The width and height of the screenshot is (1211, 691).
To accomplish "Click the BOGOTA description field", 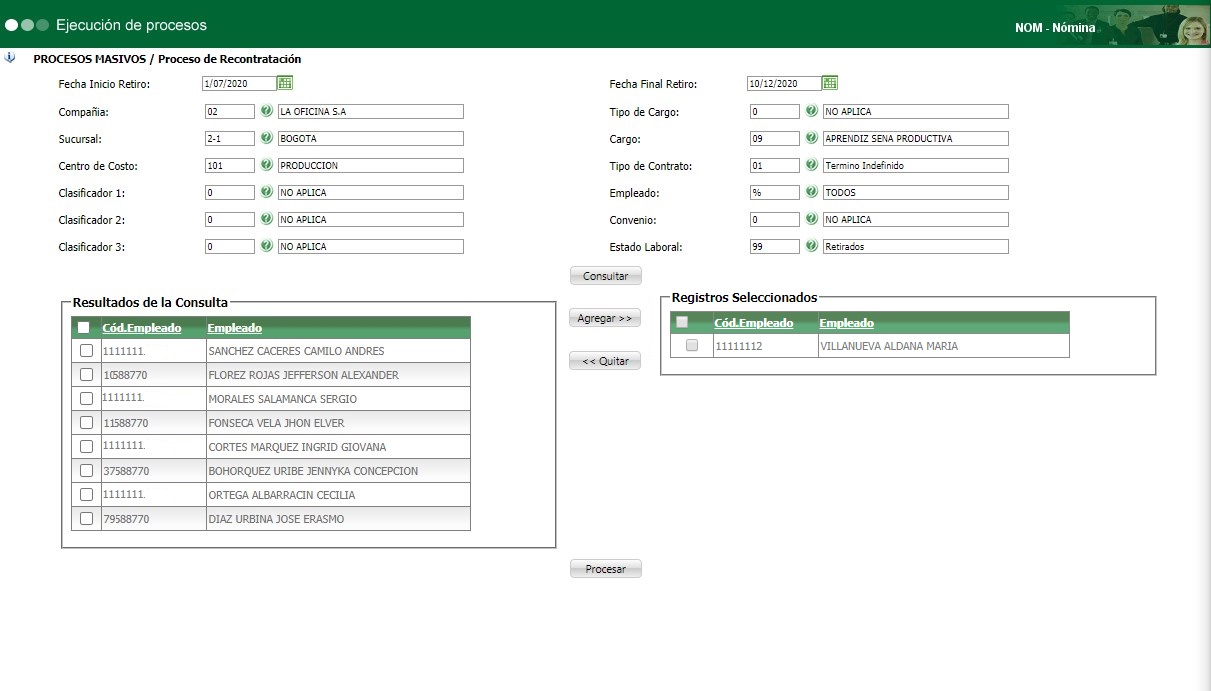I will pyautogui.click(x=371, y=138).
